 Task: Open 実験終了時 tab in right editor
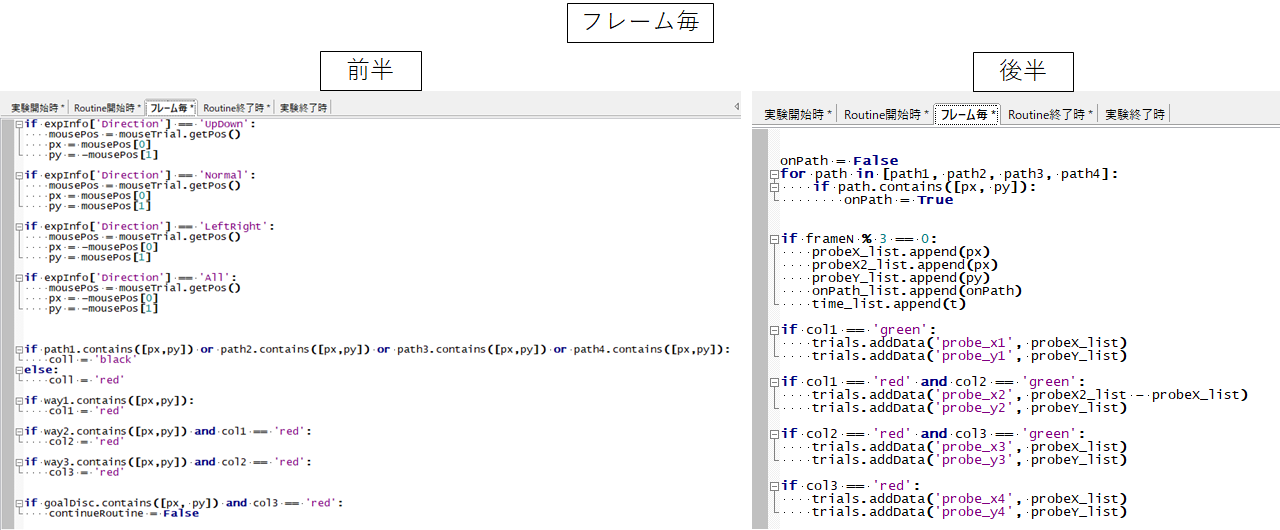1135,115
